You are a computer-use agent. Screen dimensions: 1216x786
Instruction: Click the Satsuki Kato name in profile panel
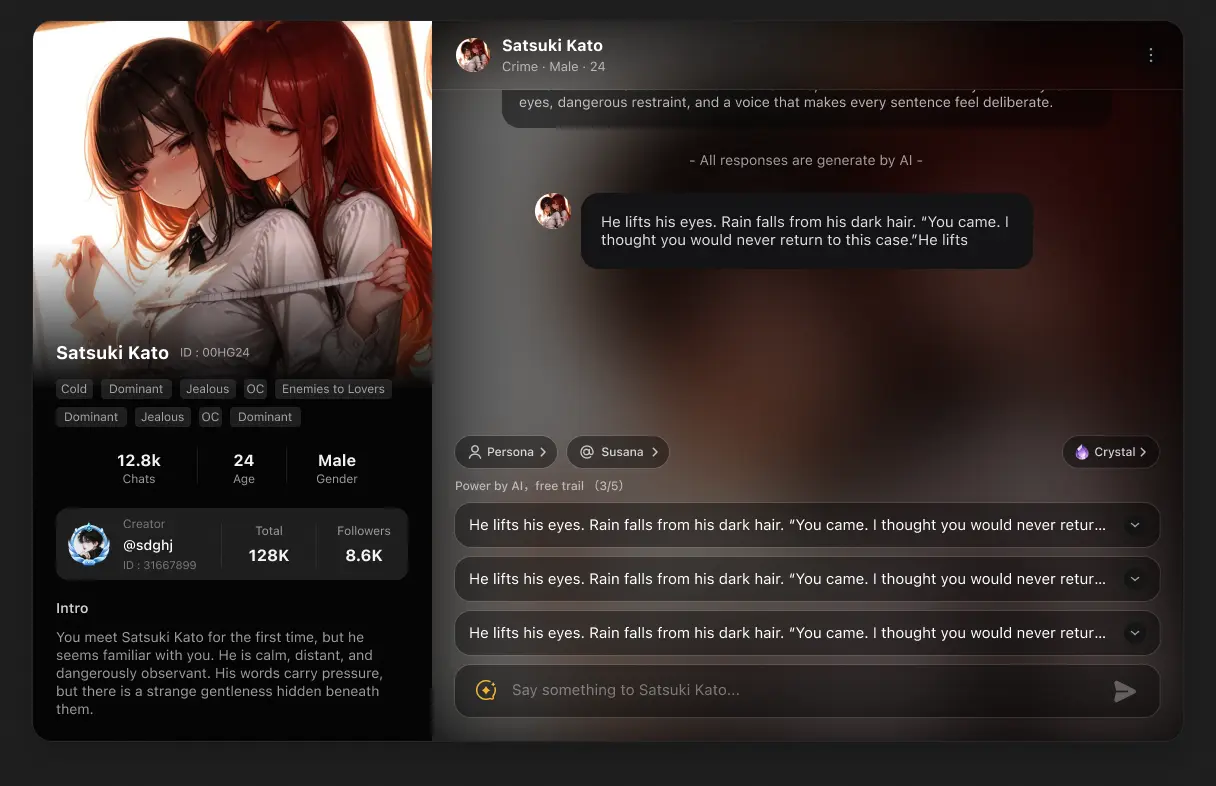pos(112,353)
